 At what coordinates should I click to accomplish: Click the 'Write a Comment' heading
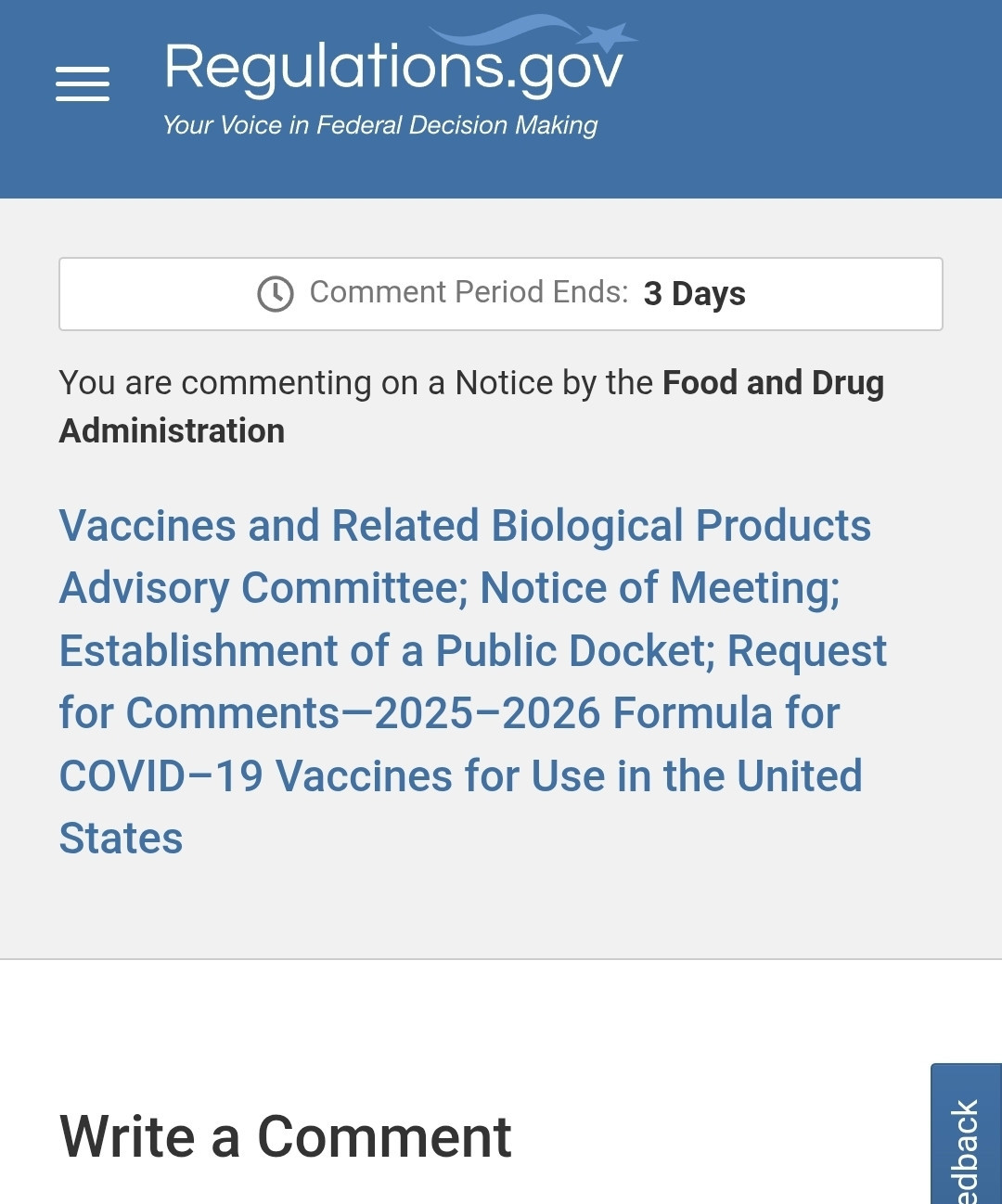pyautogui.click(x=286, y=1136)
